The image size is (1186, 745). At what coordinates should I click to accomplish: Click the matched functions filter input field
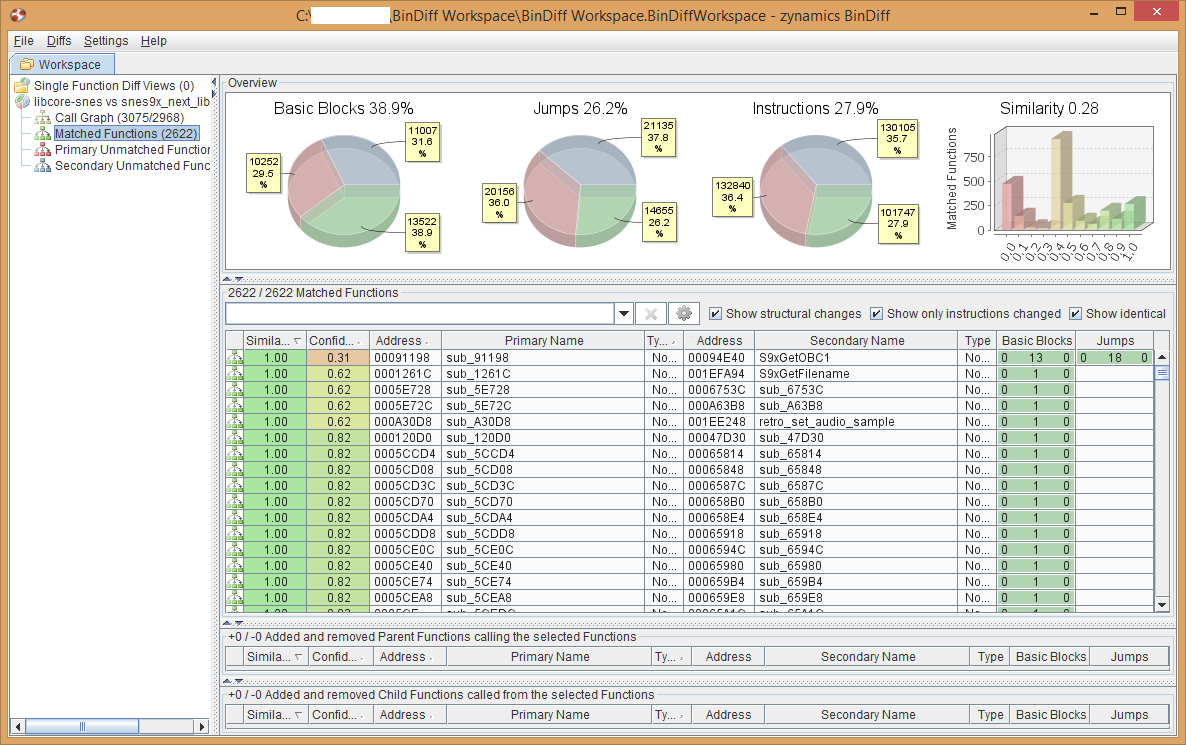[420, 313]
